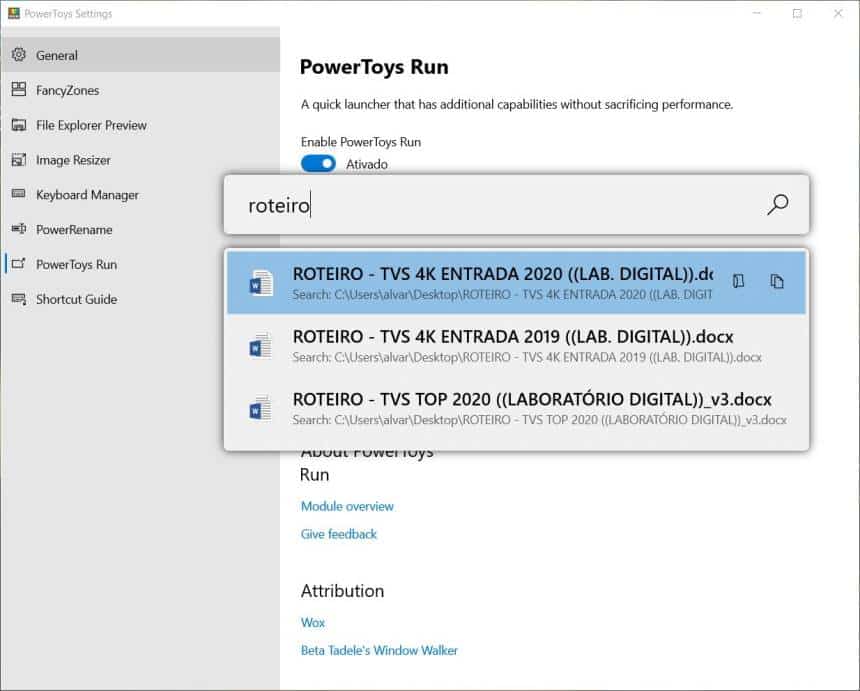Click the TVS TOP 2020 file path subtitle
Screen dimensions: 860x691
click(539, 420)
